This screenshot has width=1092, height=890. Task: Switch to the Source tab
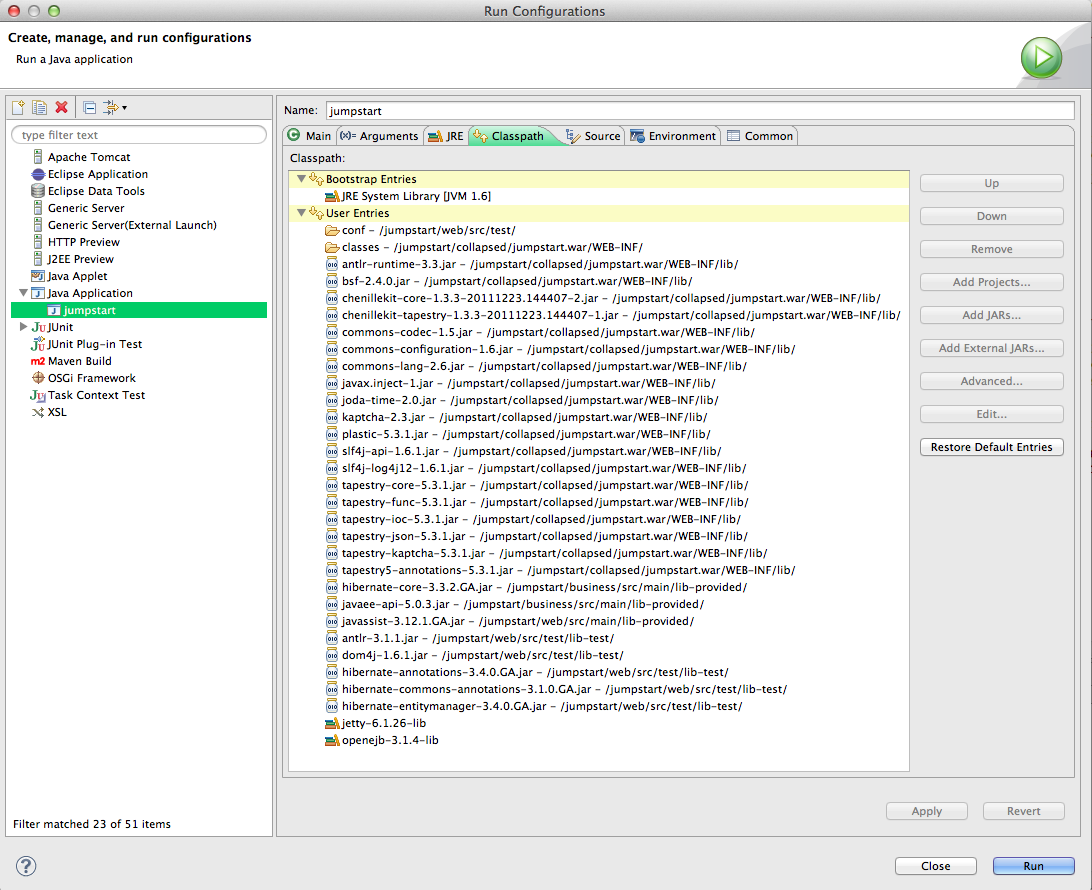coord(593,136)
